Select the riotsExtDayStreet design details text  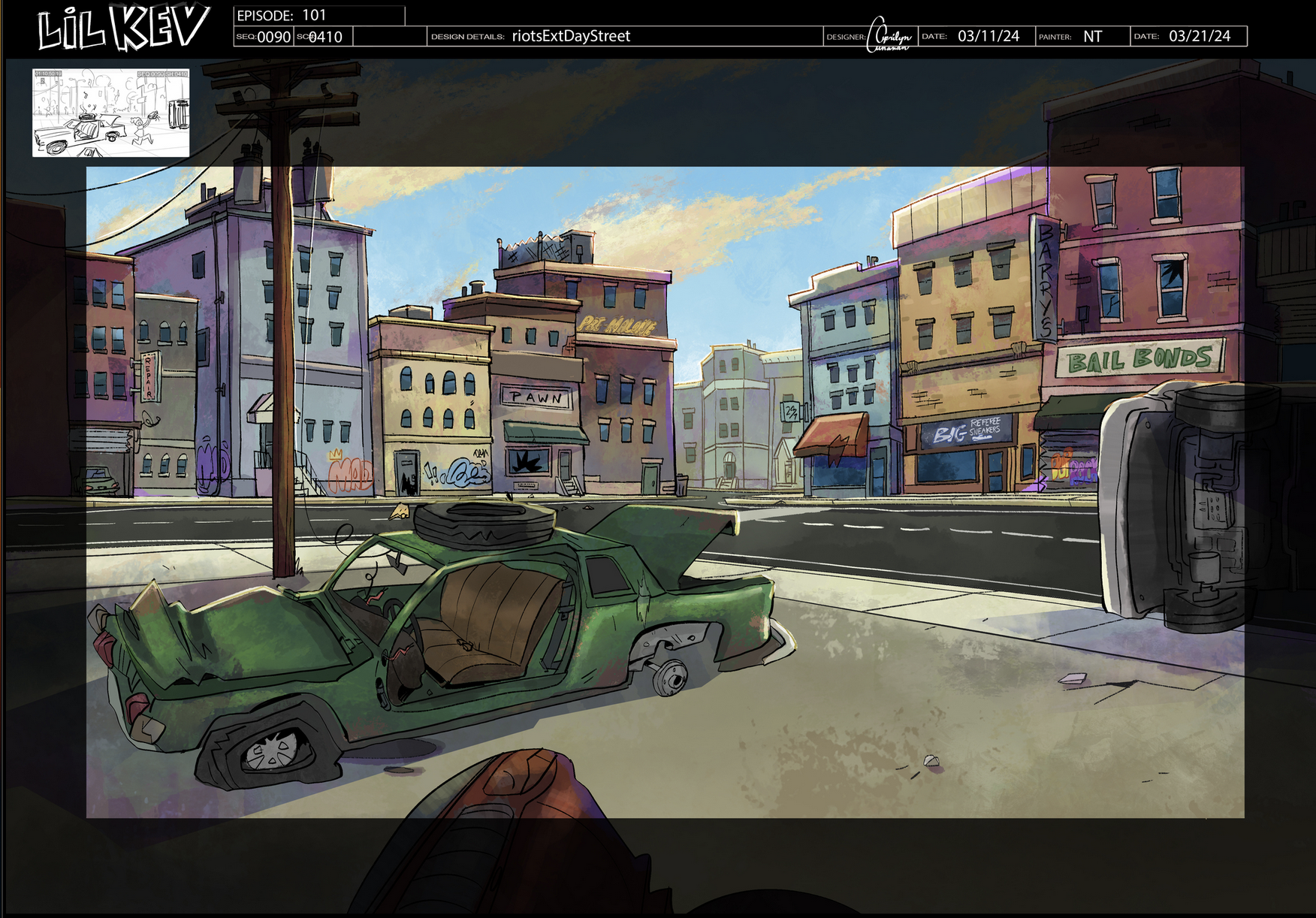pos(572,35)
